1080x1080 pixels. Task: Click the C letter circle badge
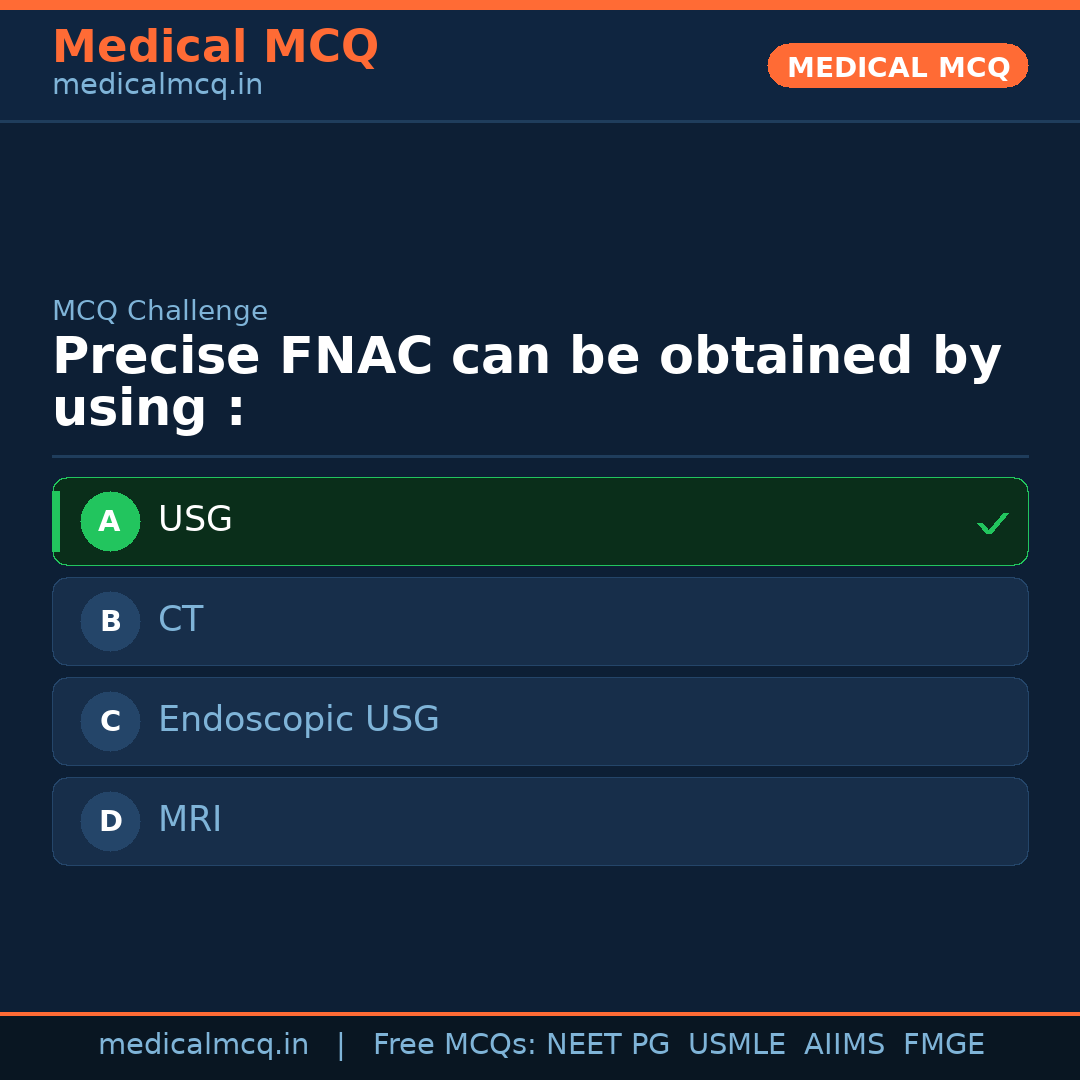[110, 722]
